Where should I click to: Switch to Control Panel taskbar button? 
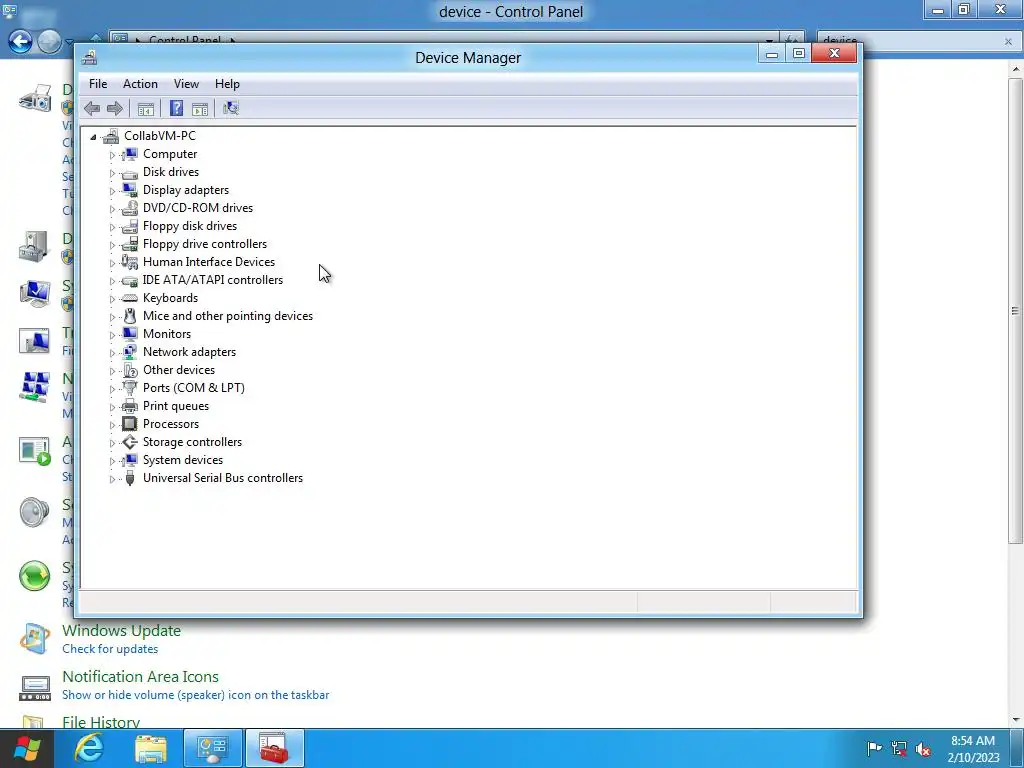coord(213,748)
